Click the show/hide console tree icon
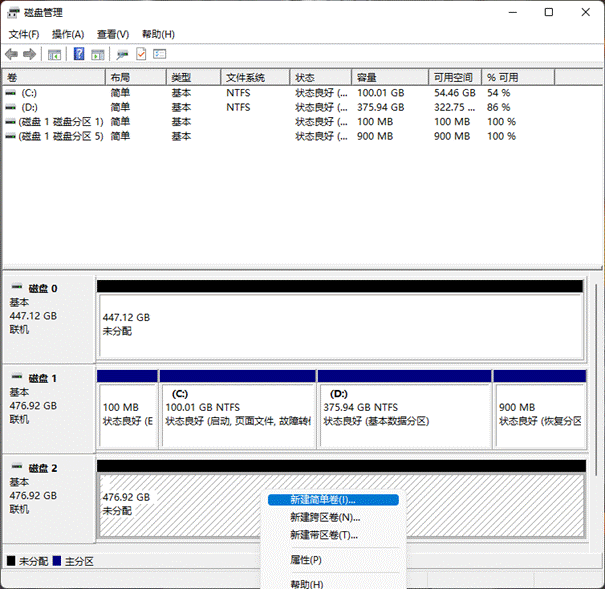The width and height of the screenshot is (605, 589). click(x=55, y=54)
